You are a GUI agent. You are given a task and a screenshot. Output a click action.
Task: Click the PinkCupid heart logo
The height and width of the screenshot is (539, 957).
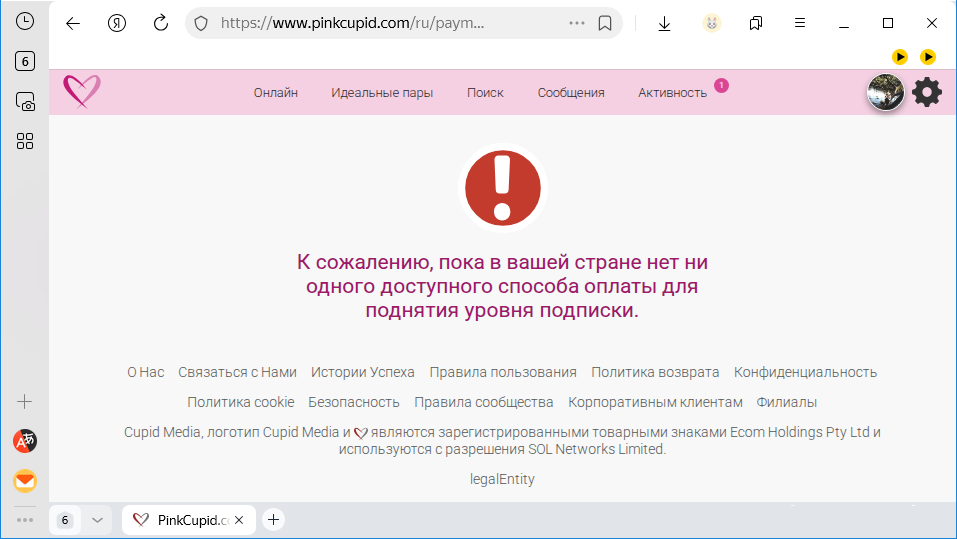[x=82, y=92]
